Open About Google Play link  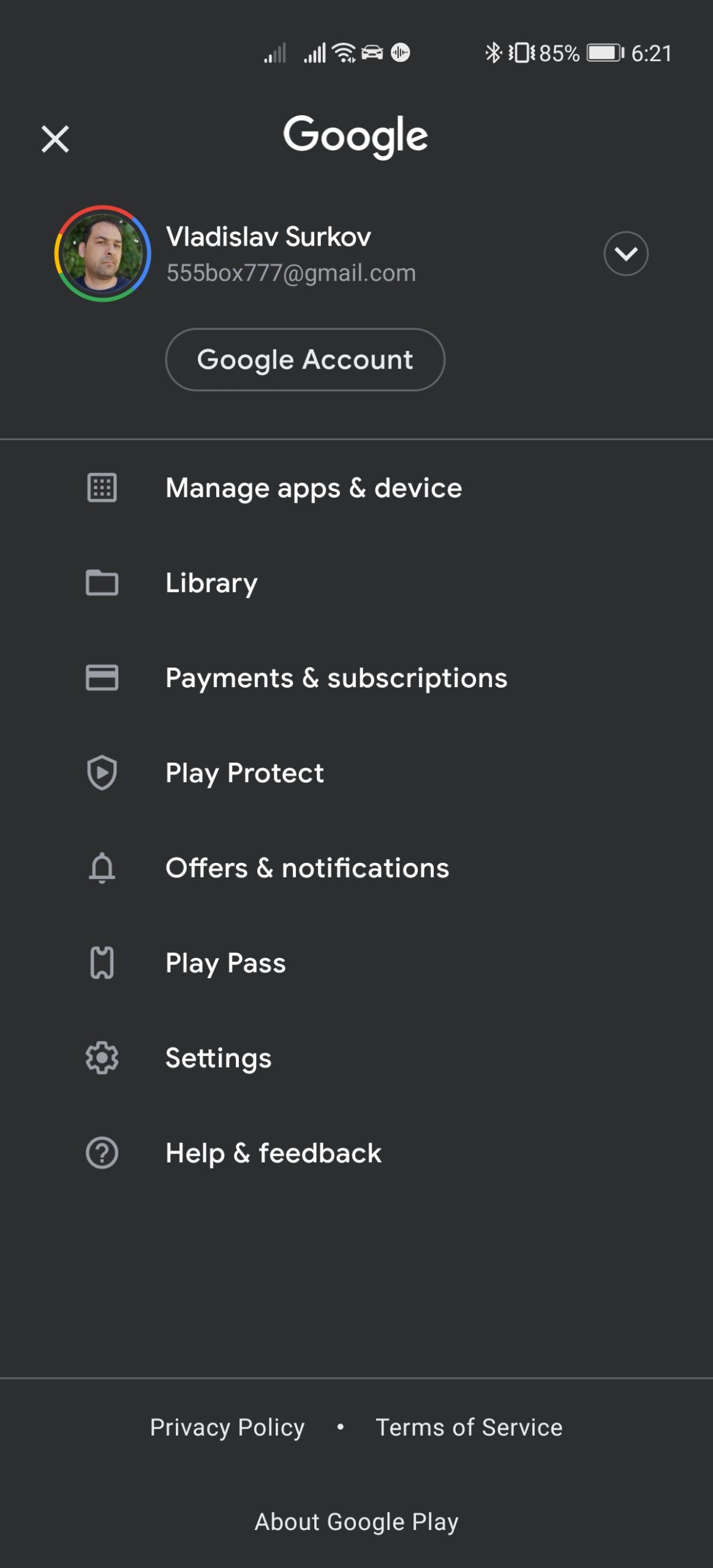[356, 1522]
